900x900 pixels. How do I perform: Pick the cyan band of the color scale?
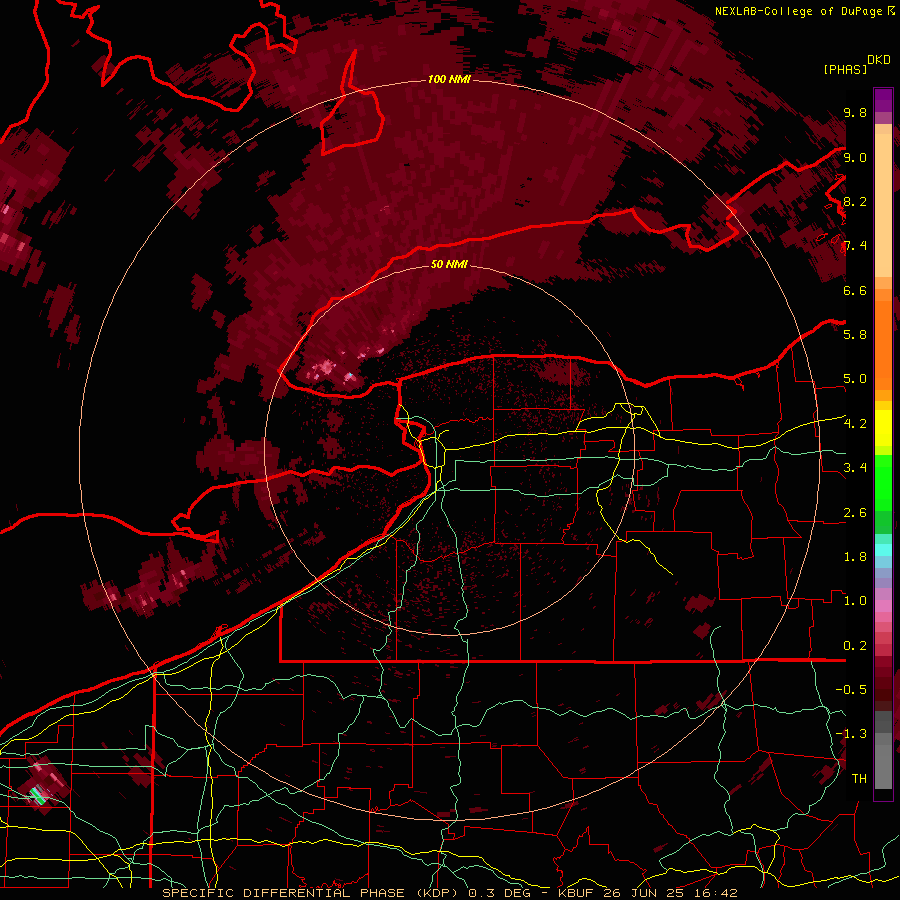883,549
